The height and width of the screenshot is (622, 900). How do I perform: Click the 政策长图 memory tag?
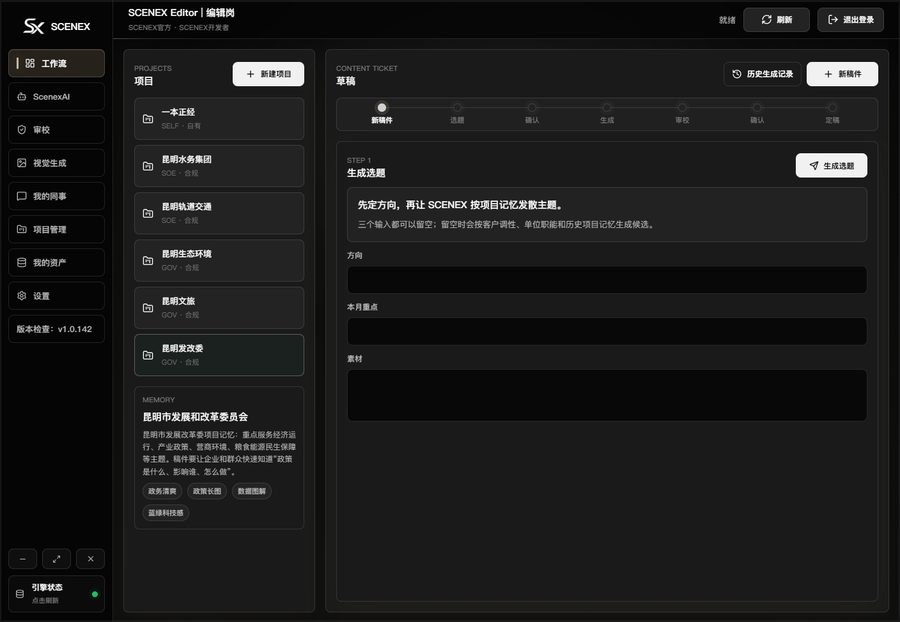[207, 491]
